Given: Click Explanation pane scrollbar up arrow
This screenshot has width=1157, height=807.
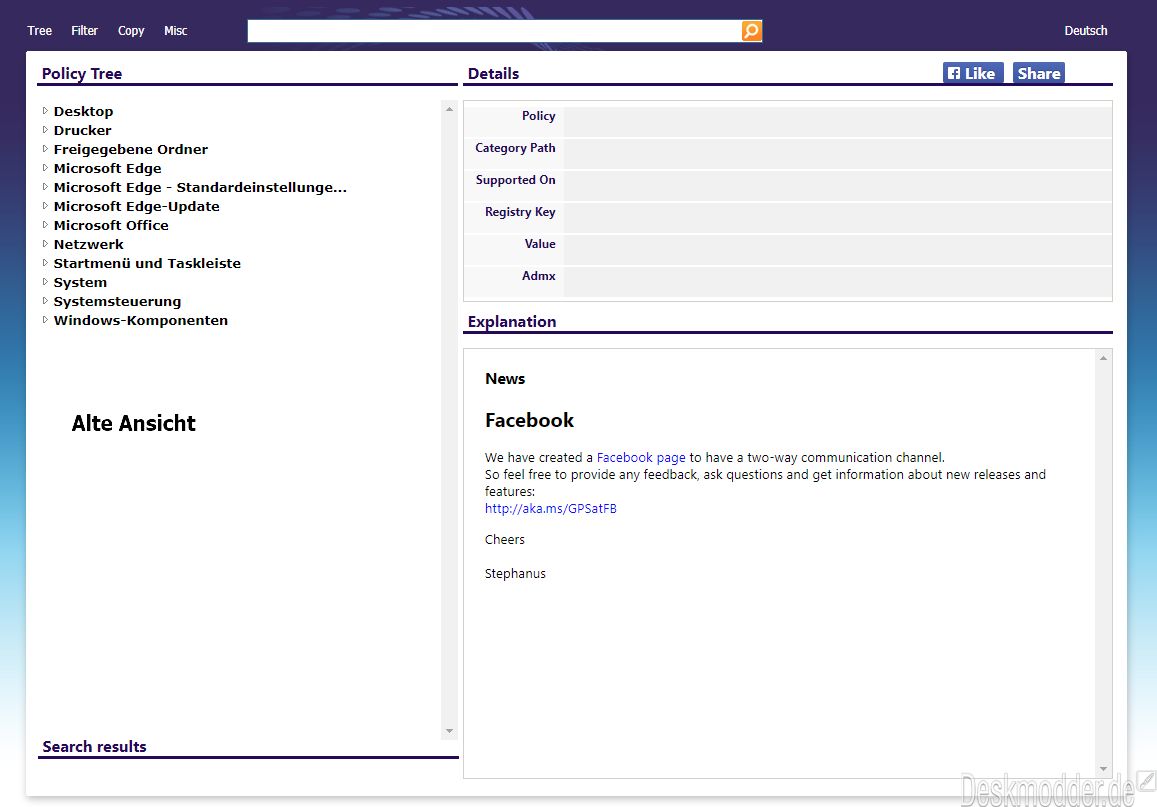Looking at the screenshot, I should pos(1103,358).
